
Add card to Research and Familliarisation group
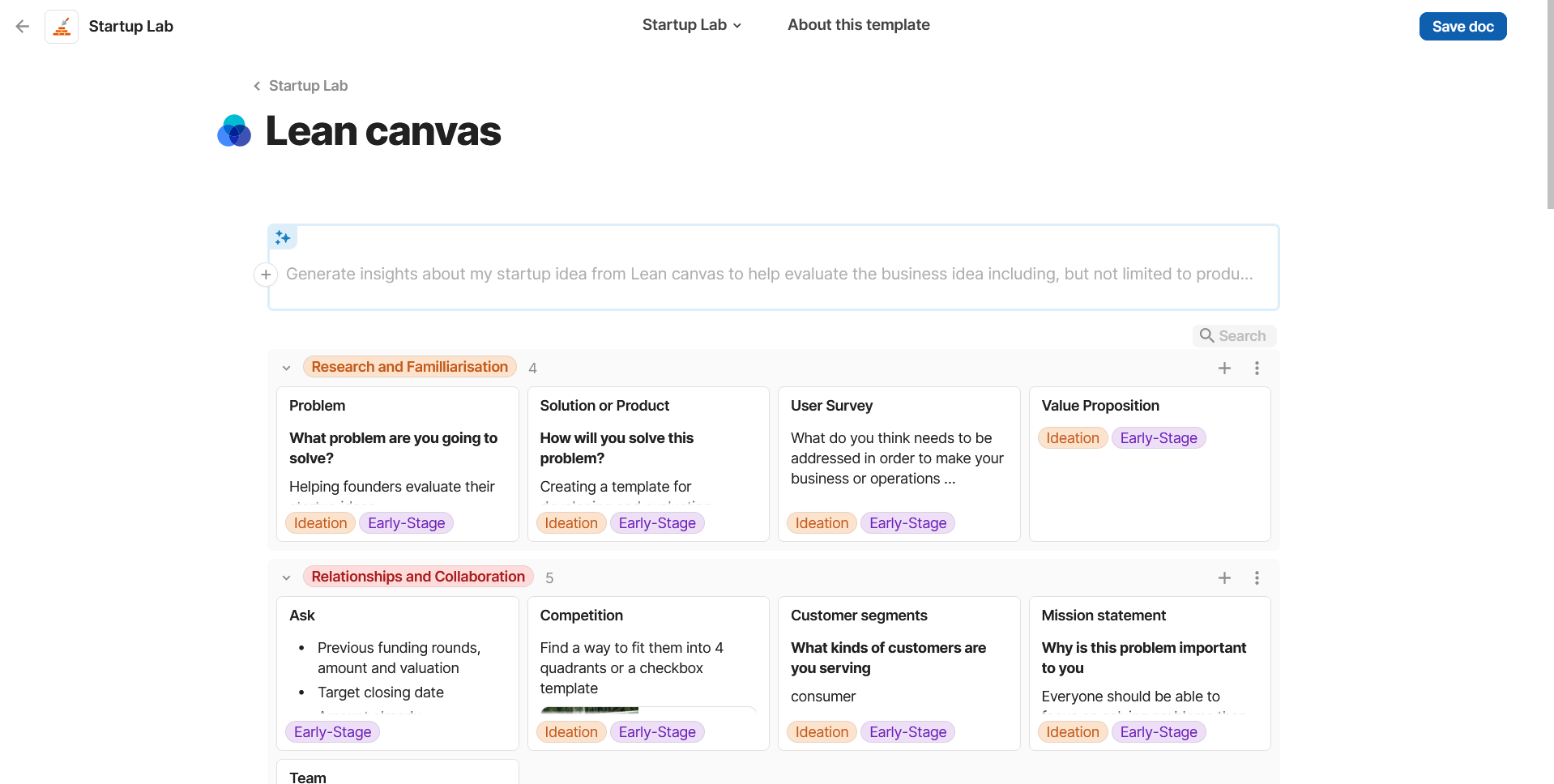pos(1224,369)
